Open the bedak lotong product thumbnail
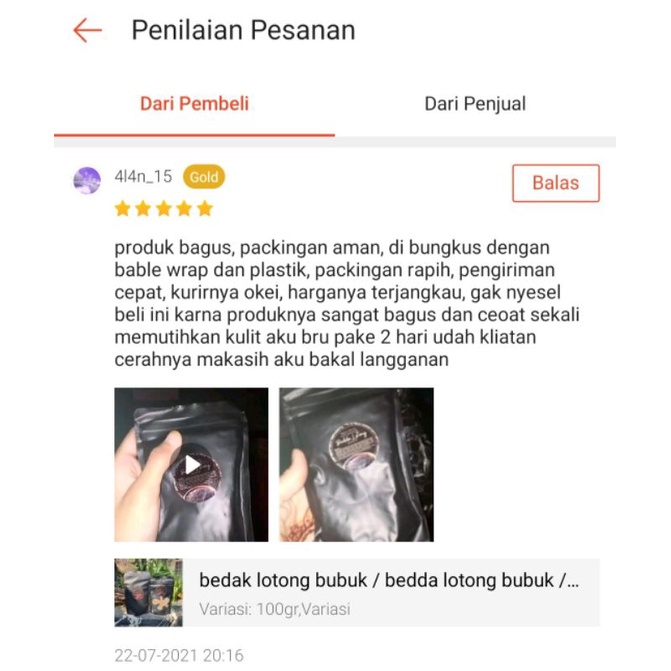 click(148, 592)
